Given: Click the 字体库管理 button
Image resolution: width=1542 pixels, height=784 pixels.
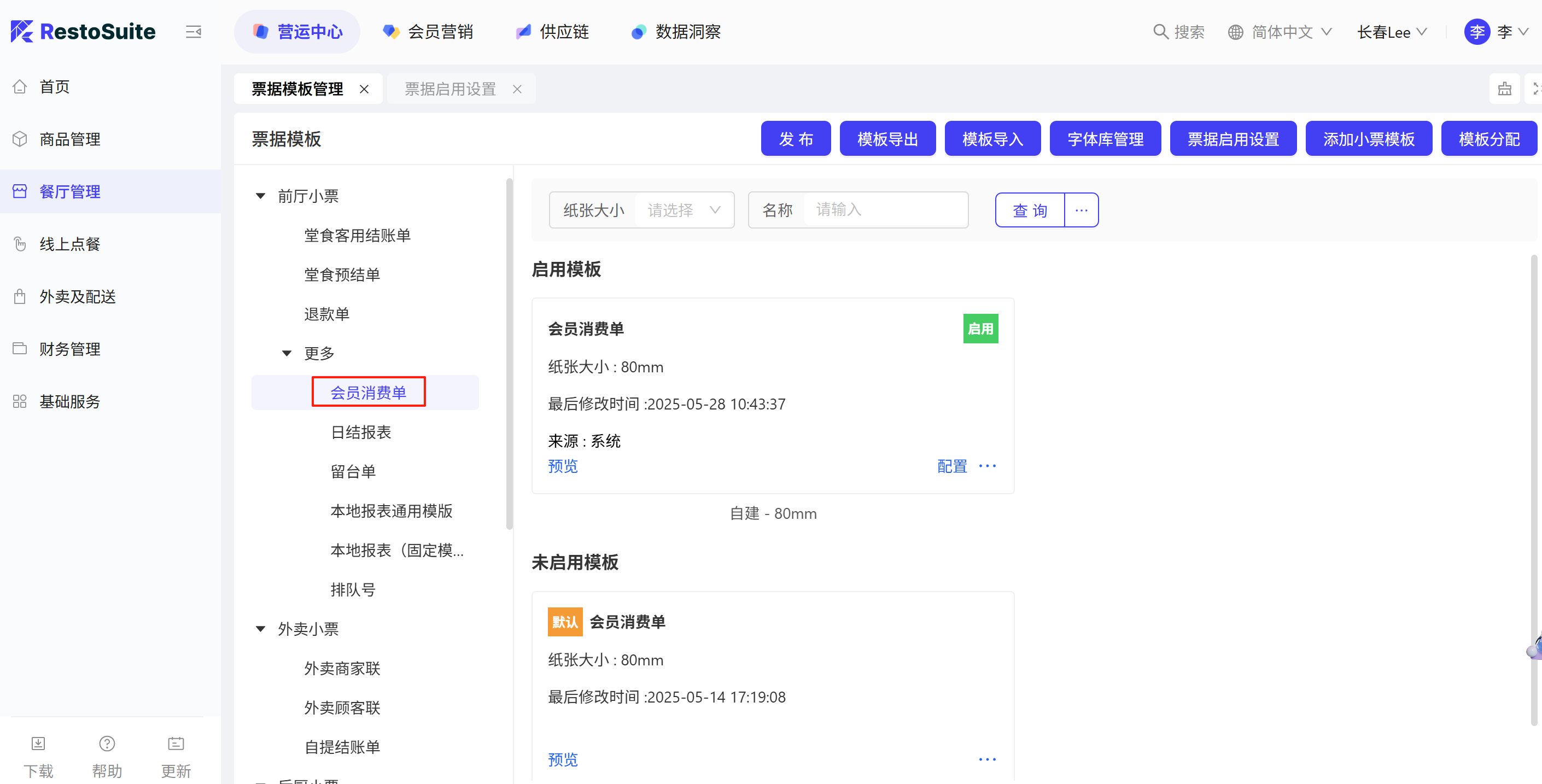Looking at the screenshot, I should 1105,139.
